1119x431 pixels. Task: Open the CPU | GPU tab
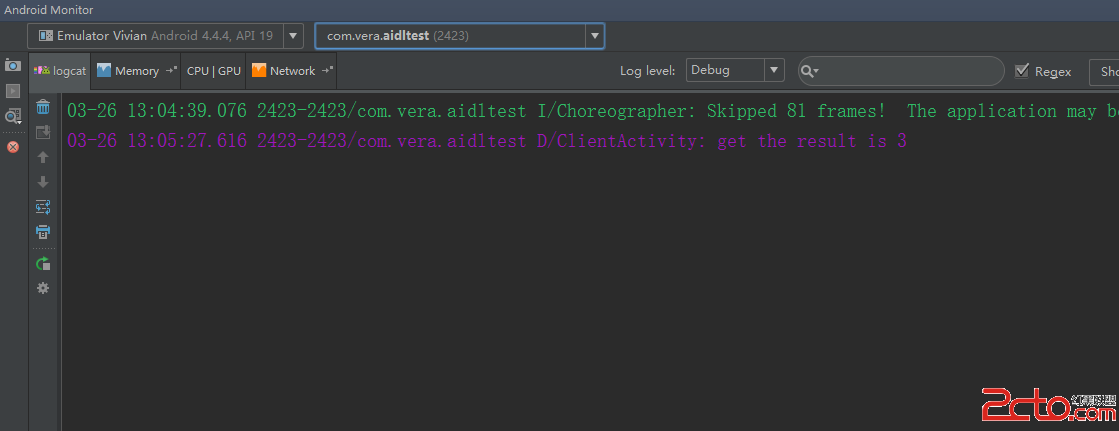(213, 71)
